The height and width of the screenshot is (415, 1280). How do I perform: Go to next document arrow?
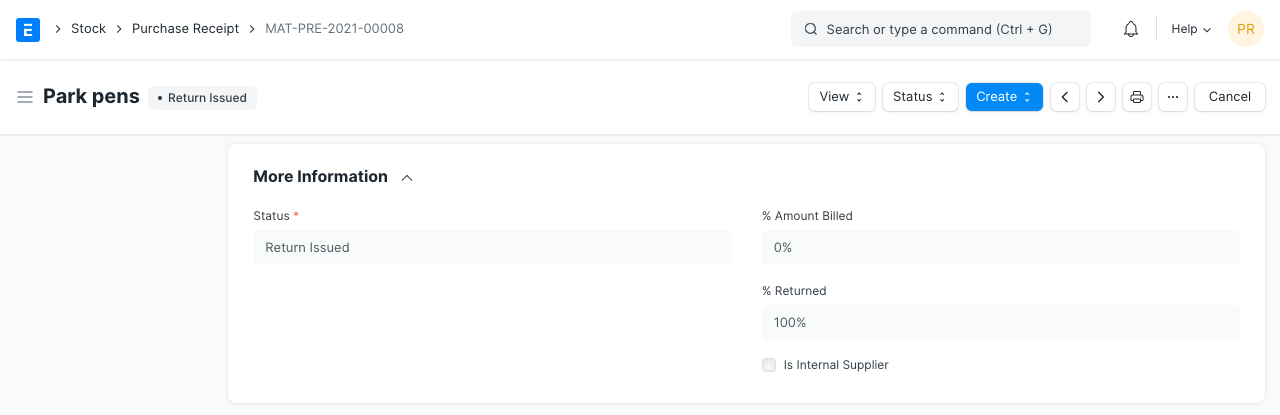click(x=1101, y=97)
